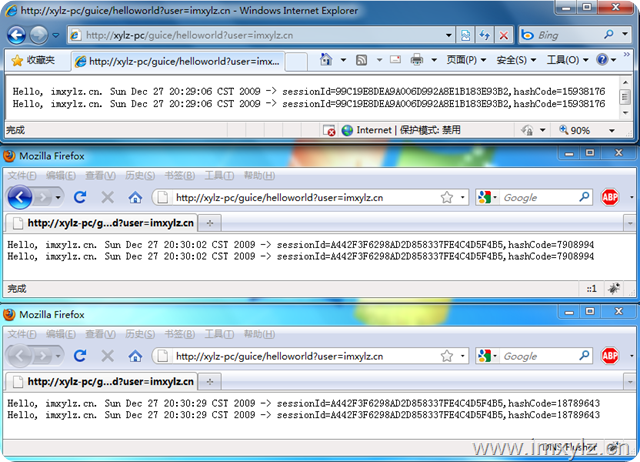Open 书签(B) menu in middle Firefox window
This screenshot has width=640, height=462.
[180, 175]
